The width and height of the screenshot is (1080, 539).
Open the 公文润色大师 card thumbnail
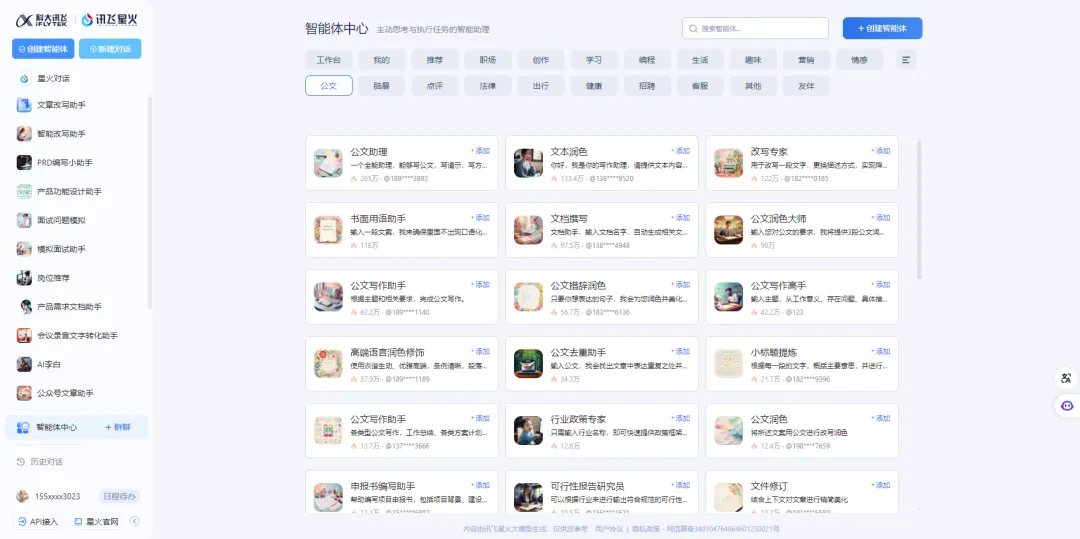(729, 230)
